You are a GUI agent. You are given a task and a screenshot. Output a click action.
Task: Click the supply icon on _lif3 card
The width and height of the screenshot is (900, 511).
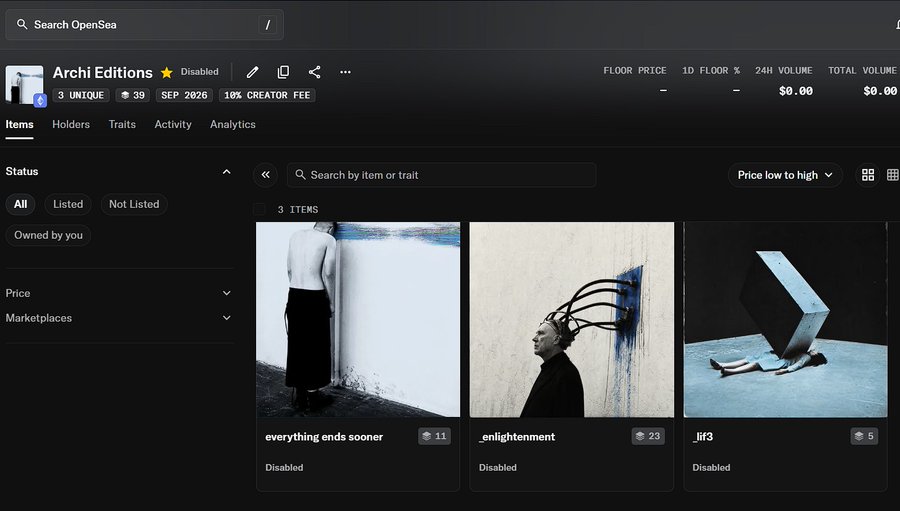(x=859, y=436)
